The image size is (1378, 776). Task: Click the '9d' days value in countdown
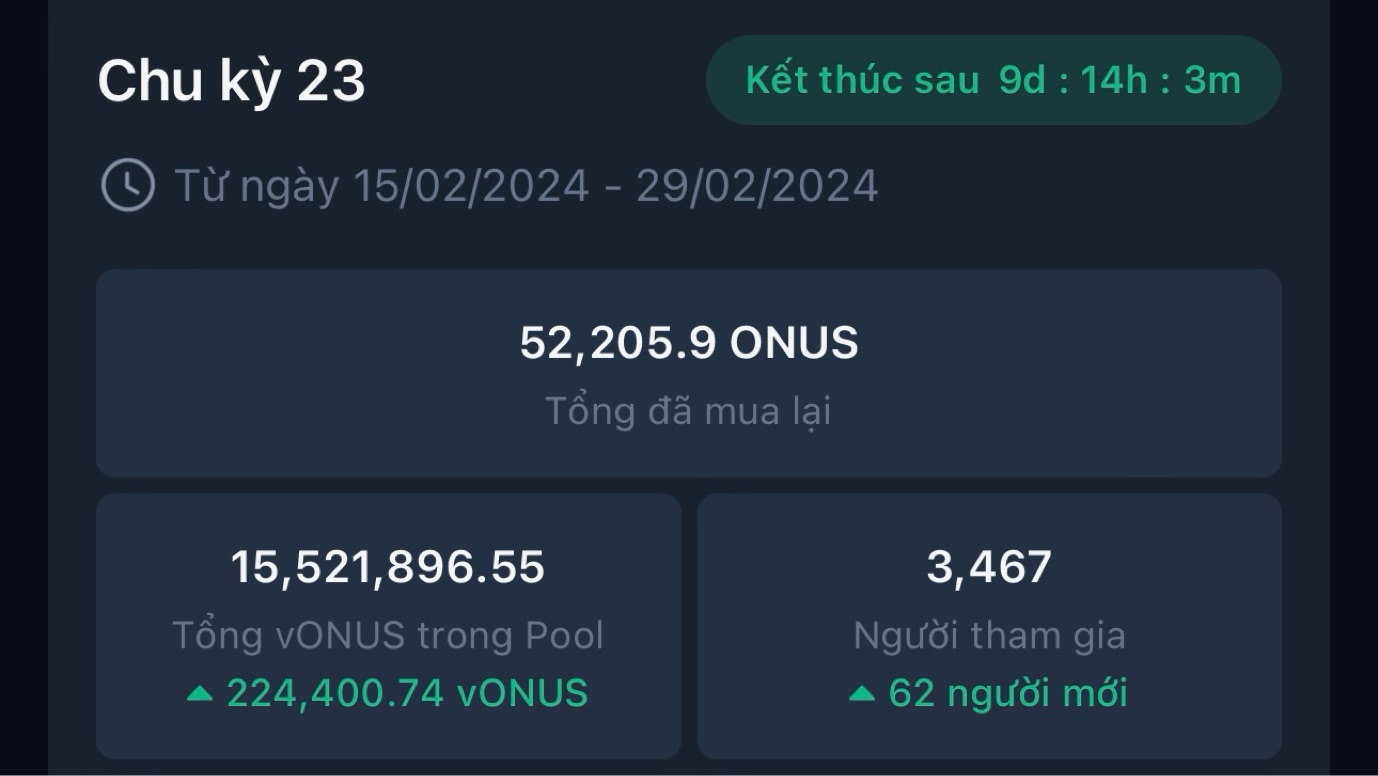[1022, 80]
